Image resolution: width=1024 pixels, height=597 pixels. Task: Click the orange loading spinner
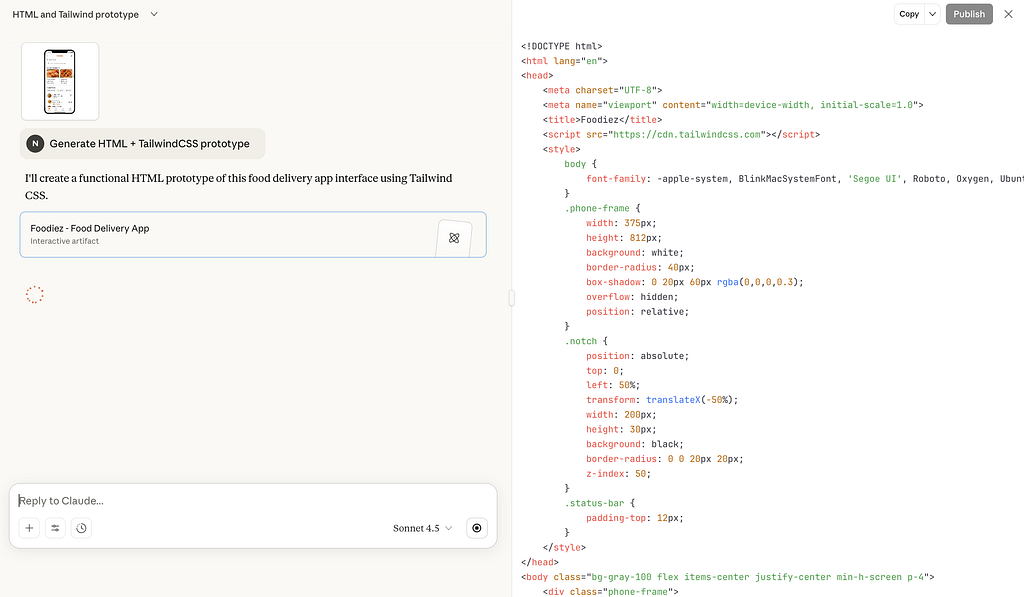point(35,294)
